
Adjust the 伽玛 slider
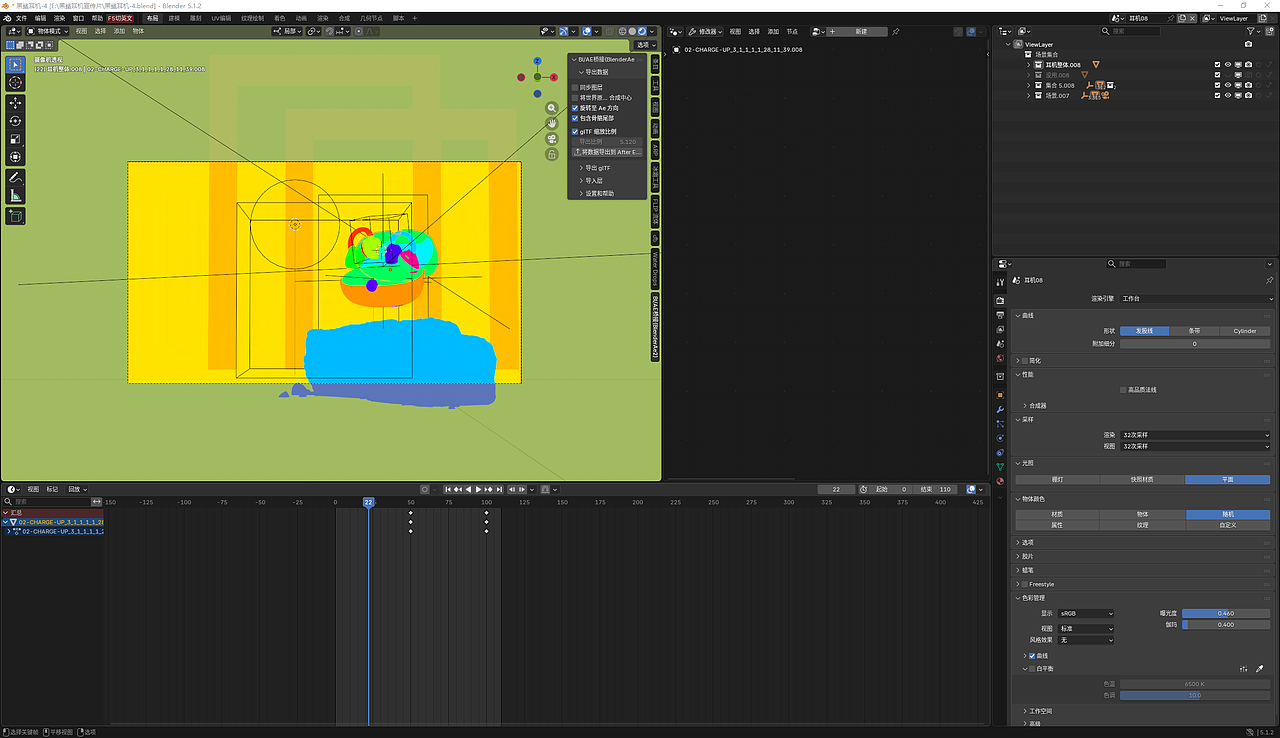[x=1226, y=625]
